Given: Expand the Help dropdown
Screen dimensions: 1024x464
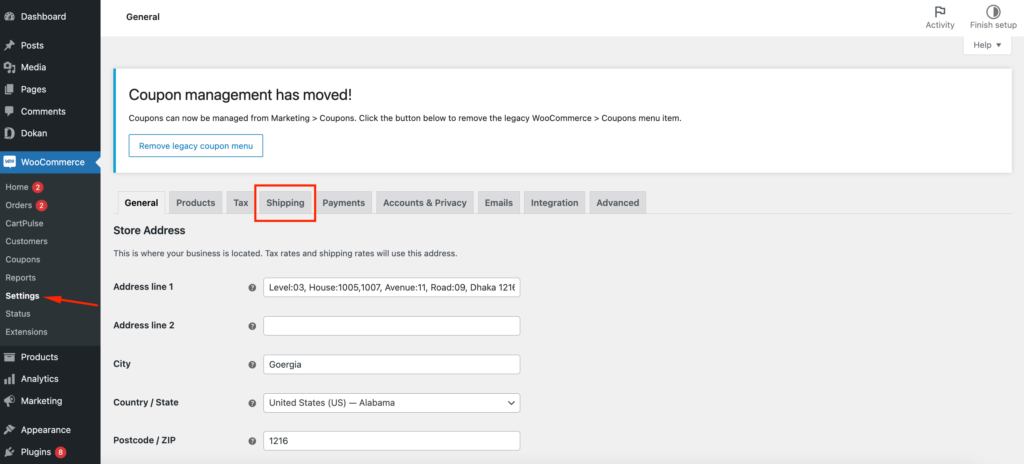Looking at the screenshot, I should coord(987,45).
